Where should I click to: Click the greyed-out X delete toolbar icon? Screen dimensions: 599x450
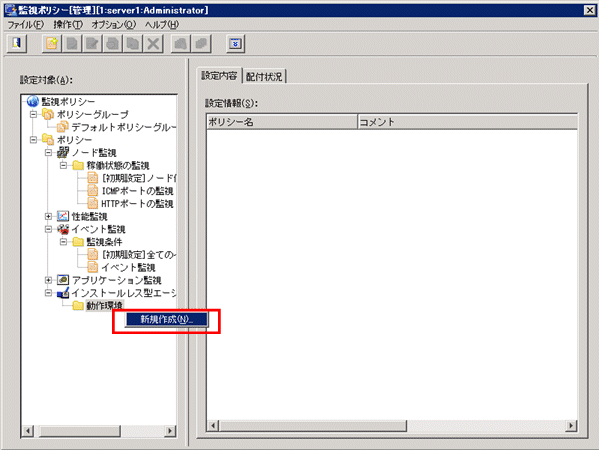(x=153, y=43)
